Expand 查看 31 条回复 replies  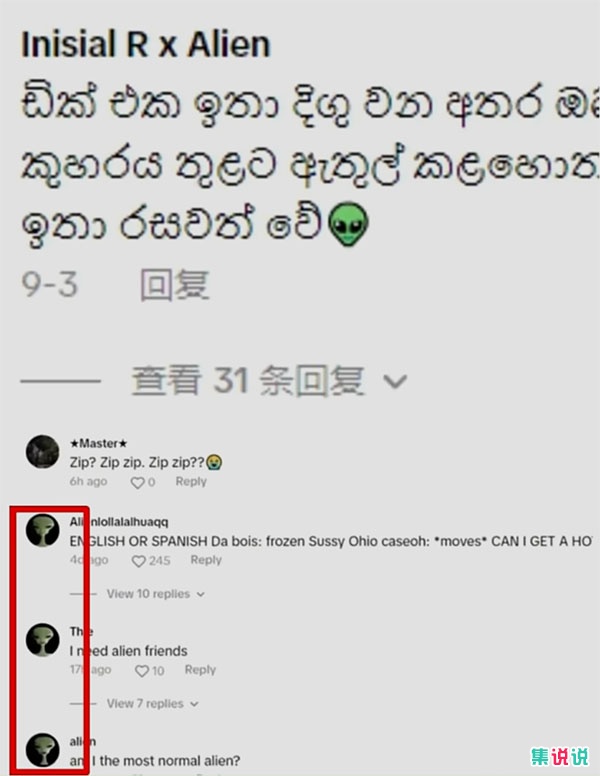pyautogui.click(x=248, y=381)
